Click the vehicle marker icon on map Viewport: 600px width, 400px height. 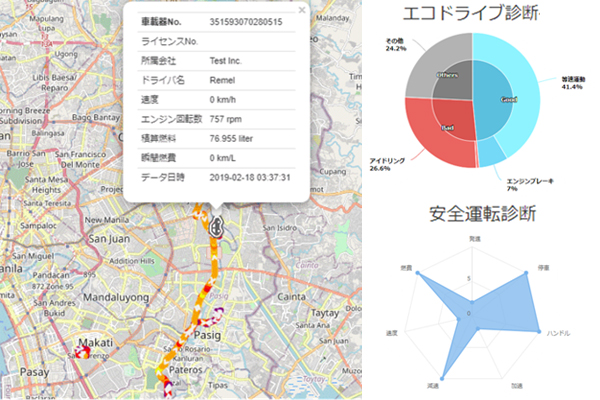[x=216, y=227]
